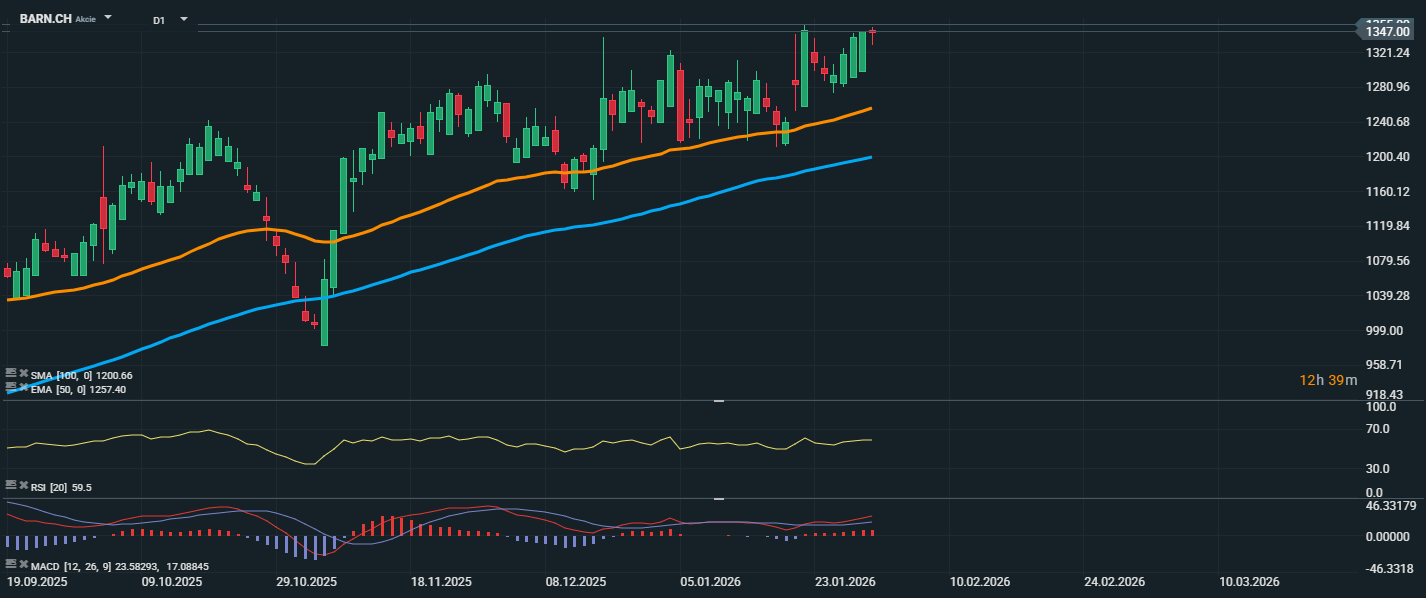Click the 23.01.2026 date on time axis
The height and width of the screenshot is (598, 1426).
[x=845, y=582]
